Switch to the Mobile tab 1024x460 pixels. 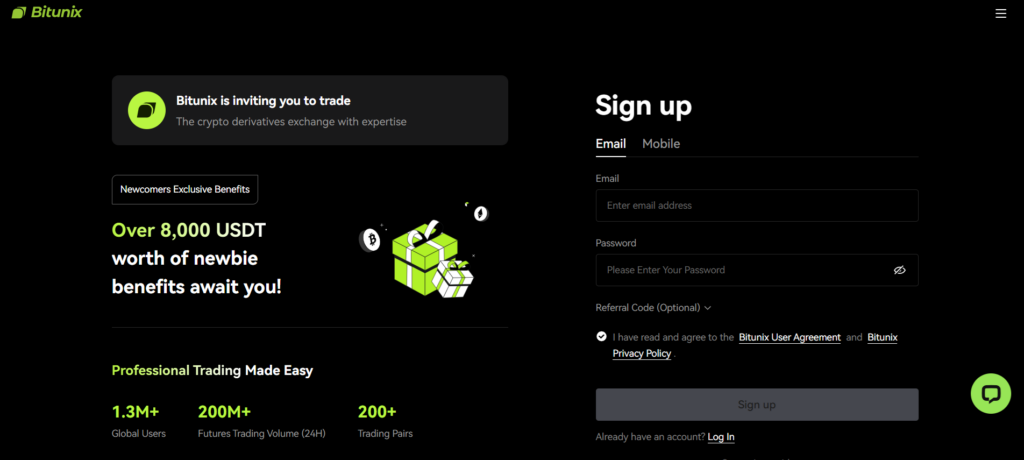point(661,144)
